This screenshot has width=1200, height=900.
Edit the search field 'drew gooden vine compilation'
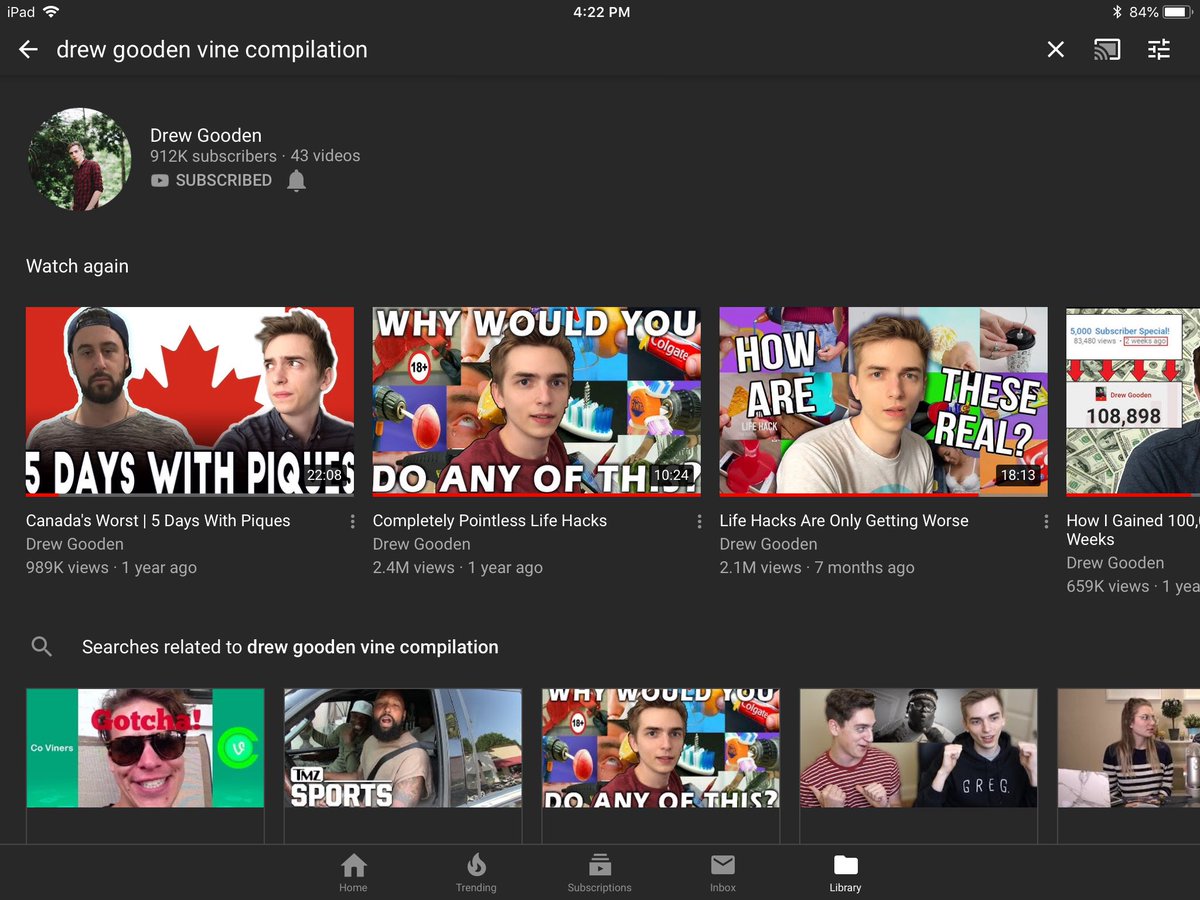pyautogui.click(x=212, y=49)
